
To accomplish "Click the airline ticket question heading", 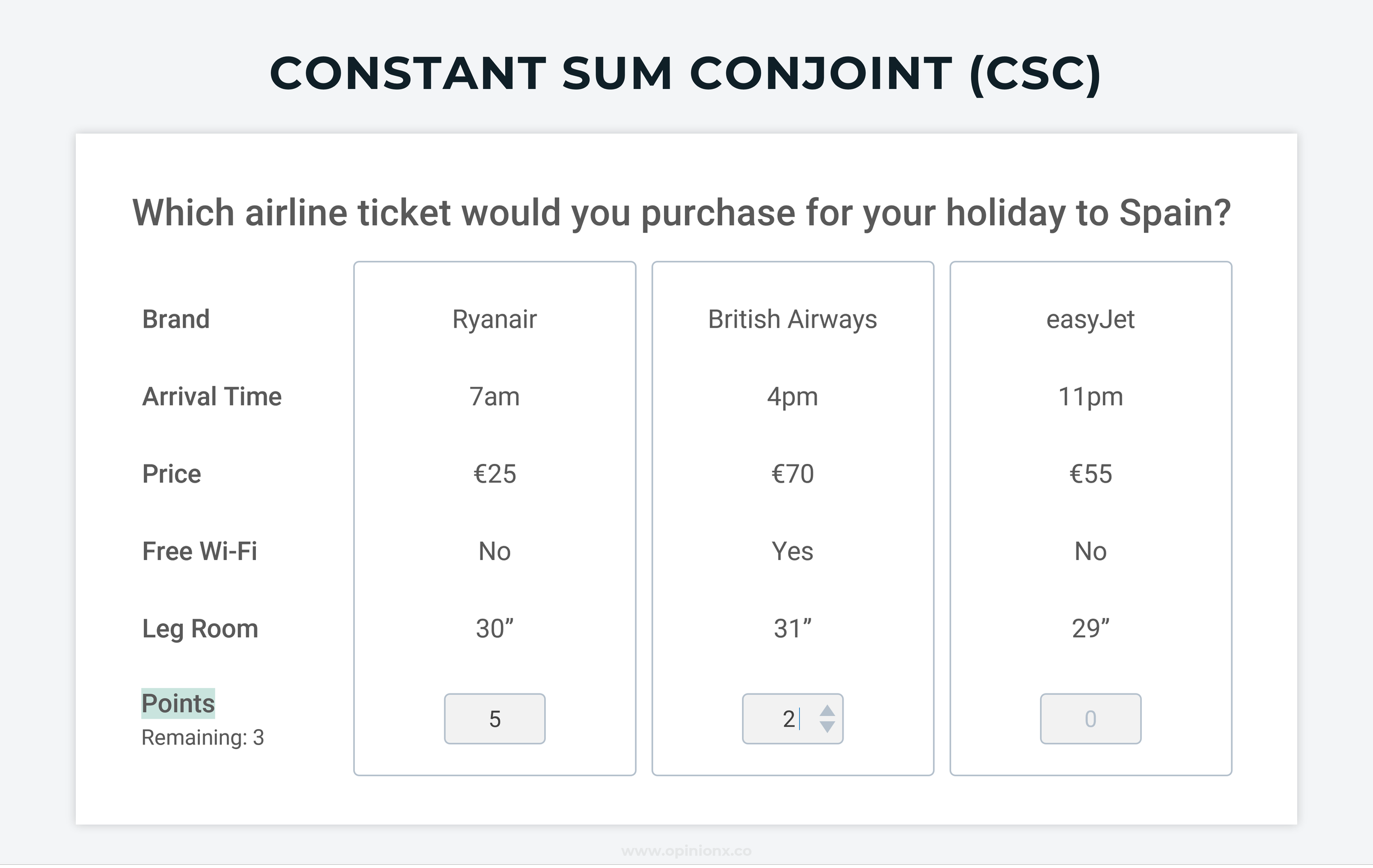I will pos(682,213).
